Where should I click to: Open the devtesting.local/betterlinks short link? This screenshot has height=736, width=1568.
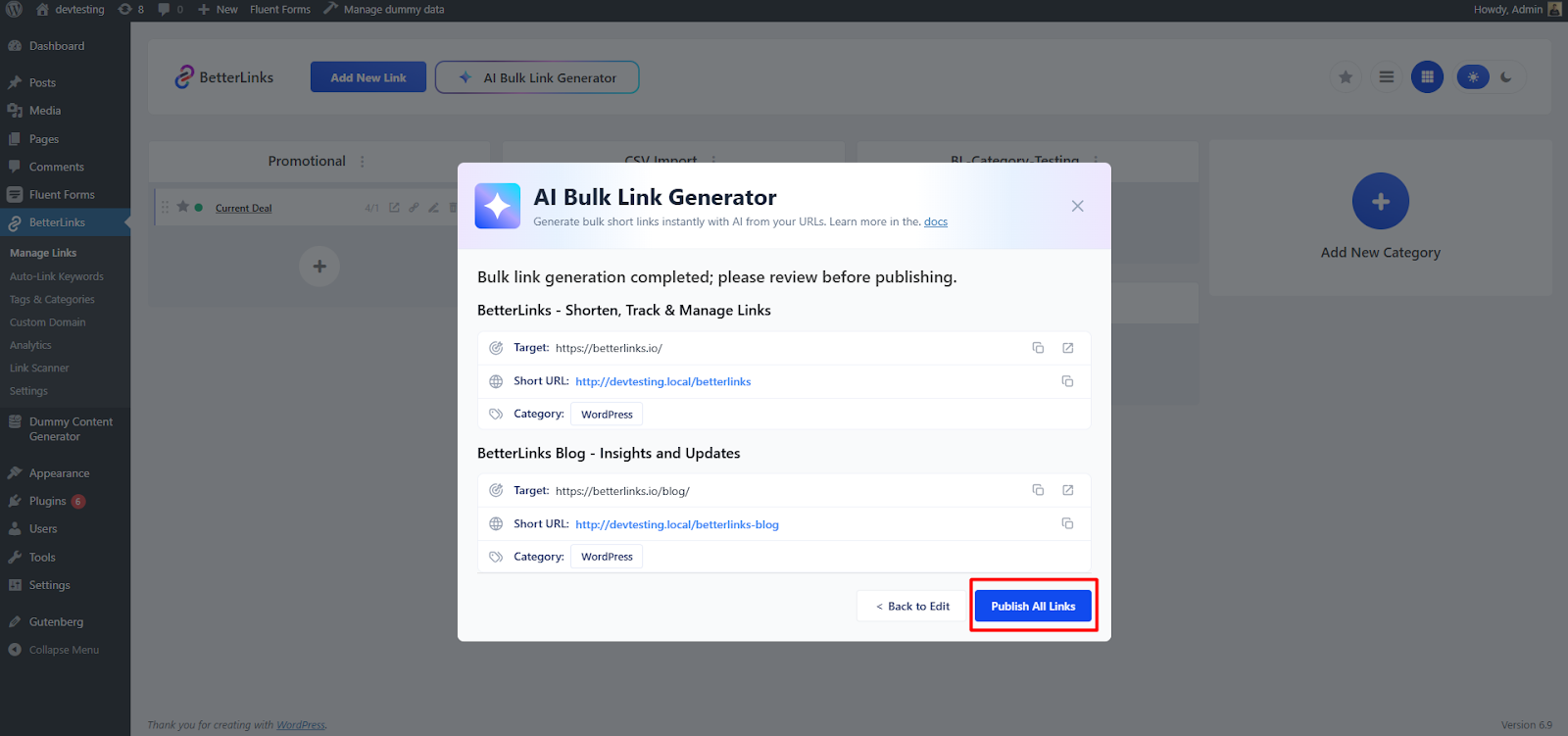click(x=662, y=381)
